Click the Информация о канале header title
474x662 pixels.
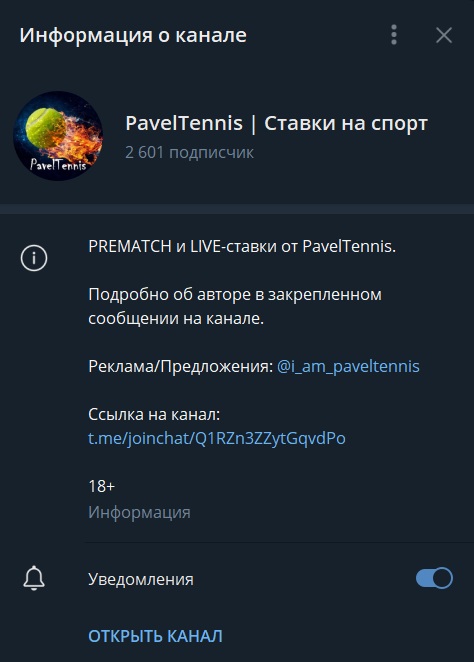(x=133, y=35)
